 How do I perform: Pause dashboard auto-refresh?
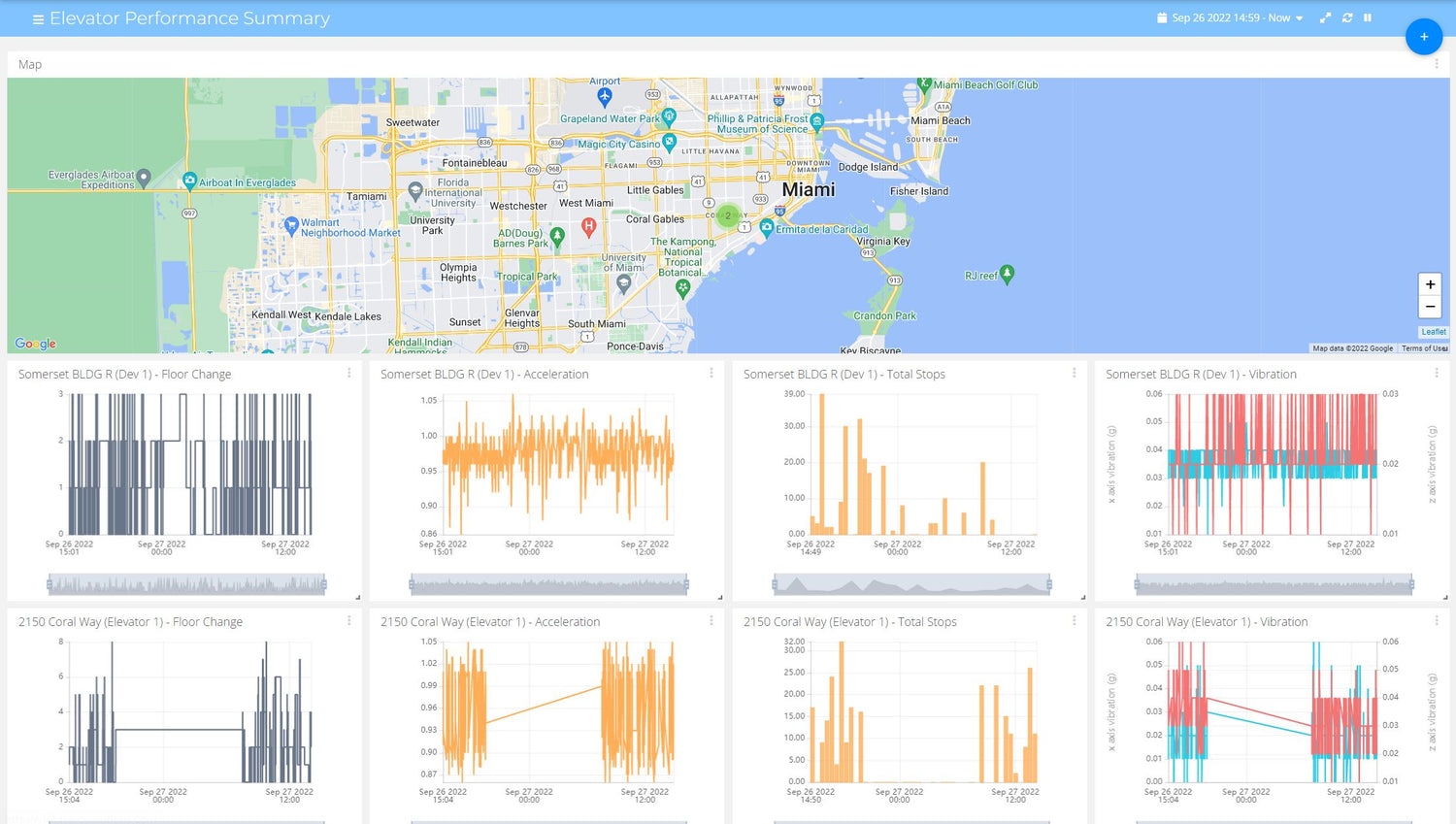pyautogui.click(x=1368, y=18)
